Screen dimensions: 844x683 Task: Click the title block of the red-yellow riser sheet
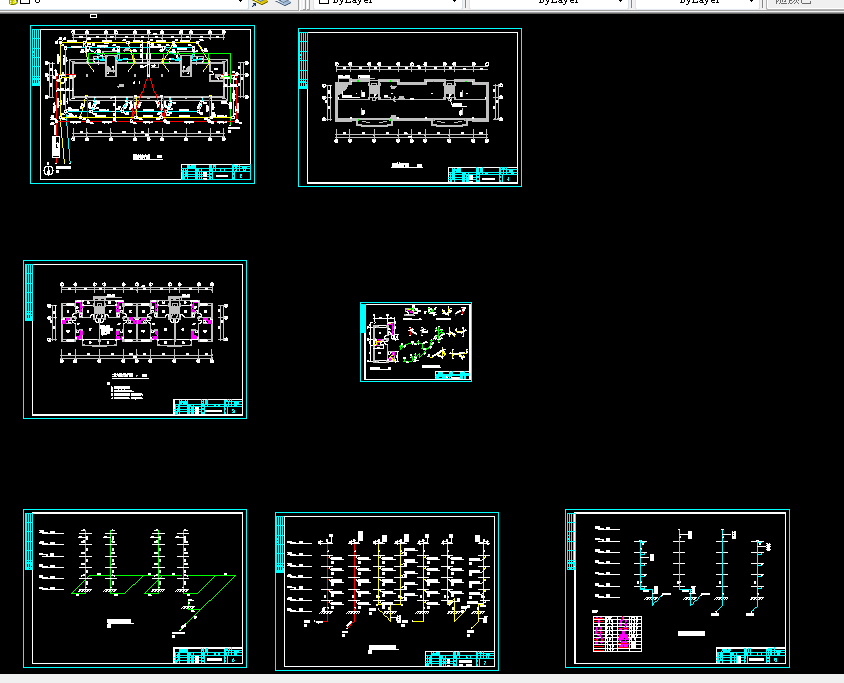click(460, 659)
